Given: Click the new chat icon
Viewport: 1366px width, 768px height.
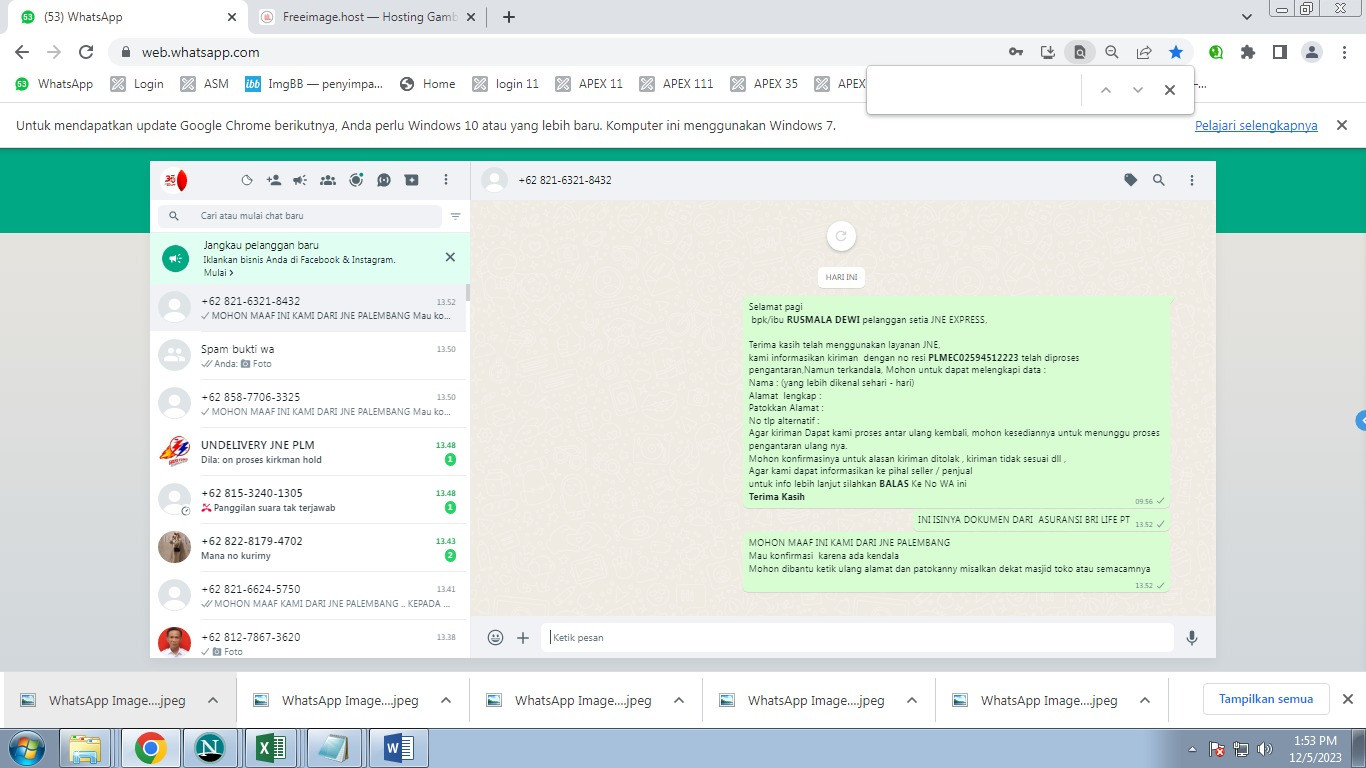Looking at the screenshot, I should (411, 180).
